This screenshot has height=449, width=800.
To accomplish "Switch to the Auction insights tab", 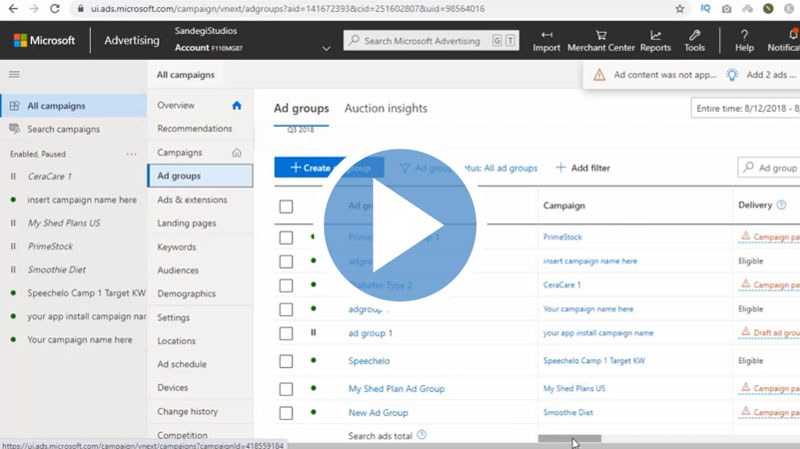I will point(386,108).
